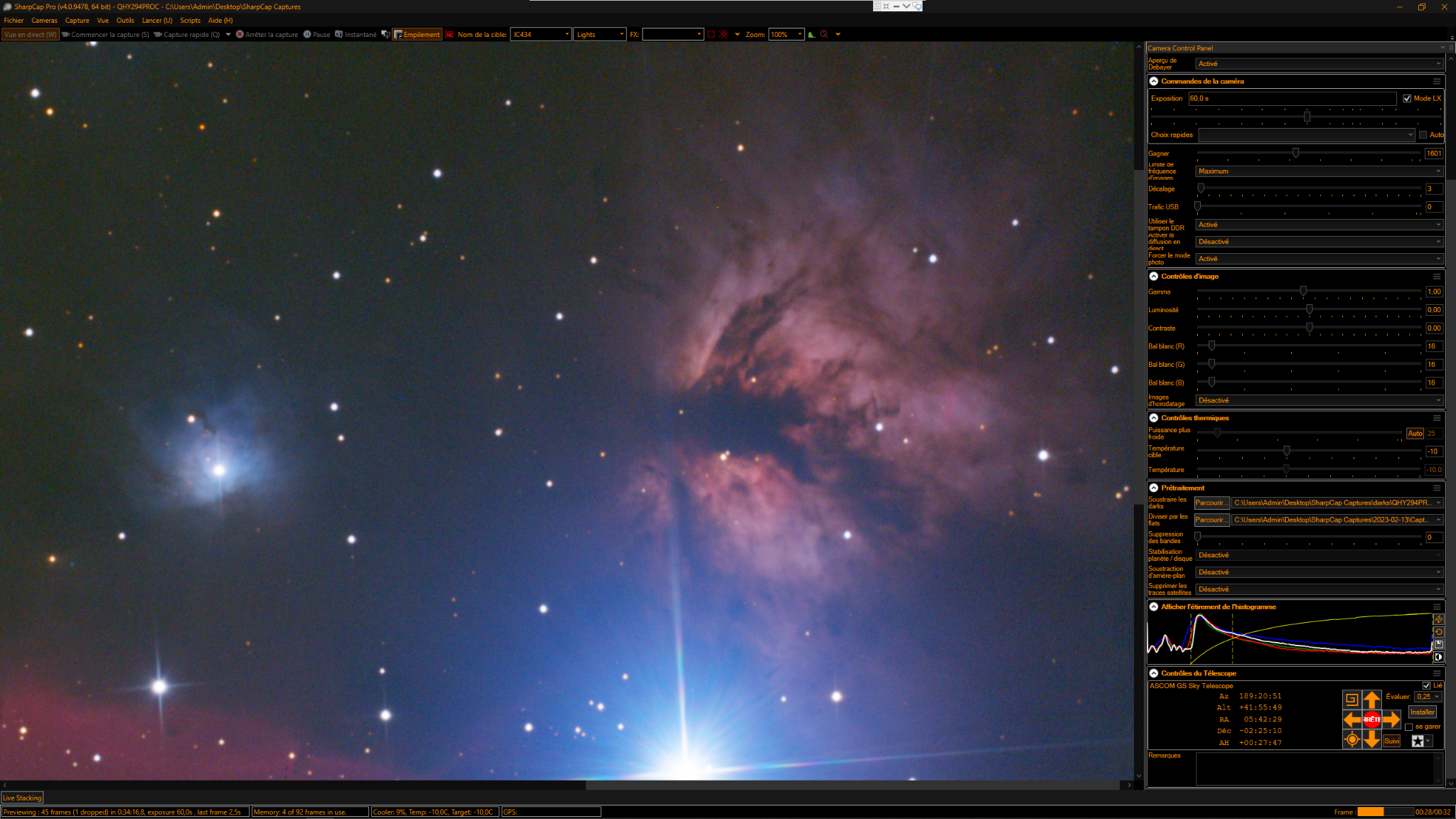Click the half-circle contrast icon beside histogram
Image resolution: width=1456 pixels, height=819 pixels.
pyautogui.click(x=1438, y=657)
